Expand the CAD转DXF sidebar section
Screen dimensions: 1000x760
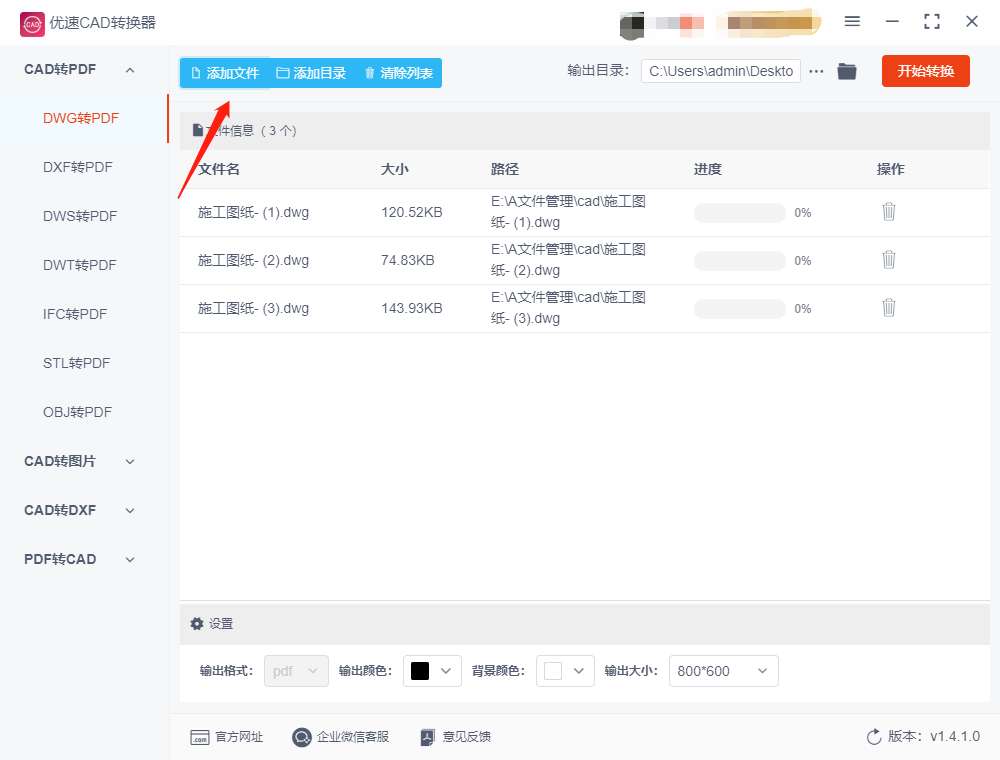pyautogui.click(x=130, y=511)
